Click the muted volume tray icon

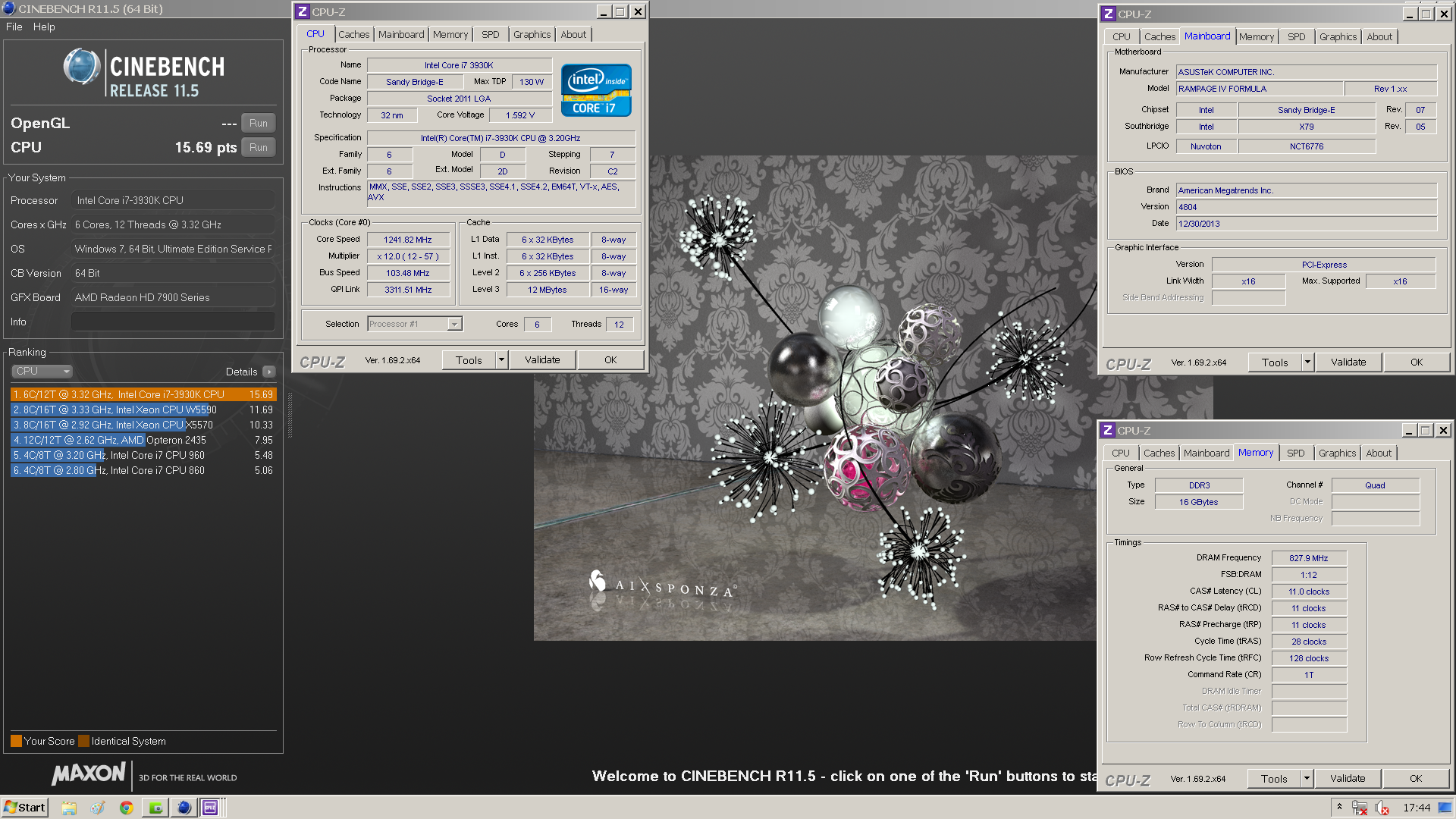(1382, 808)
